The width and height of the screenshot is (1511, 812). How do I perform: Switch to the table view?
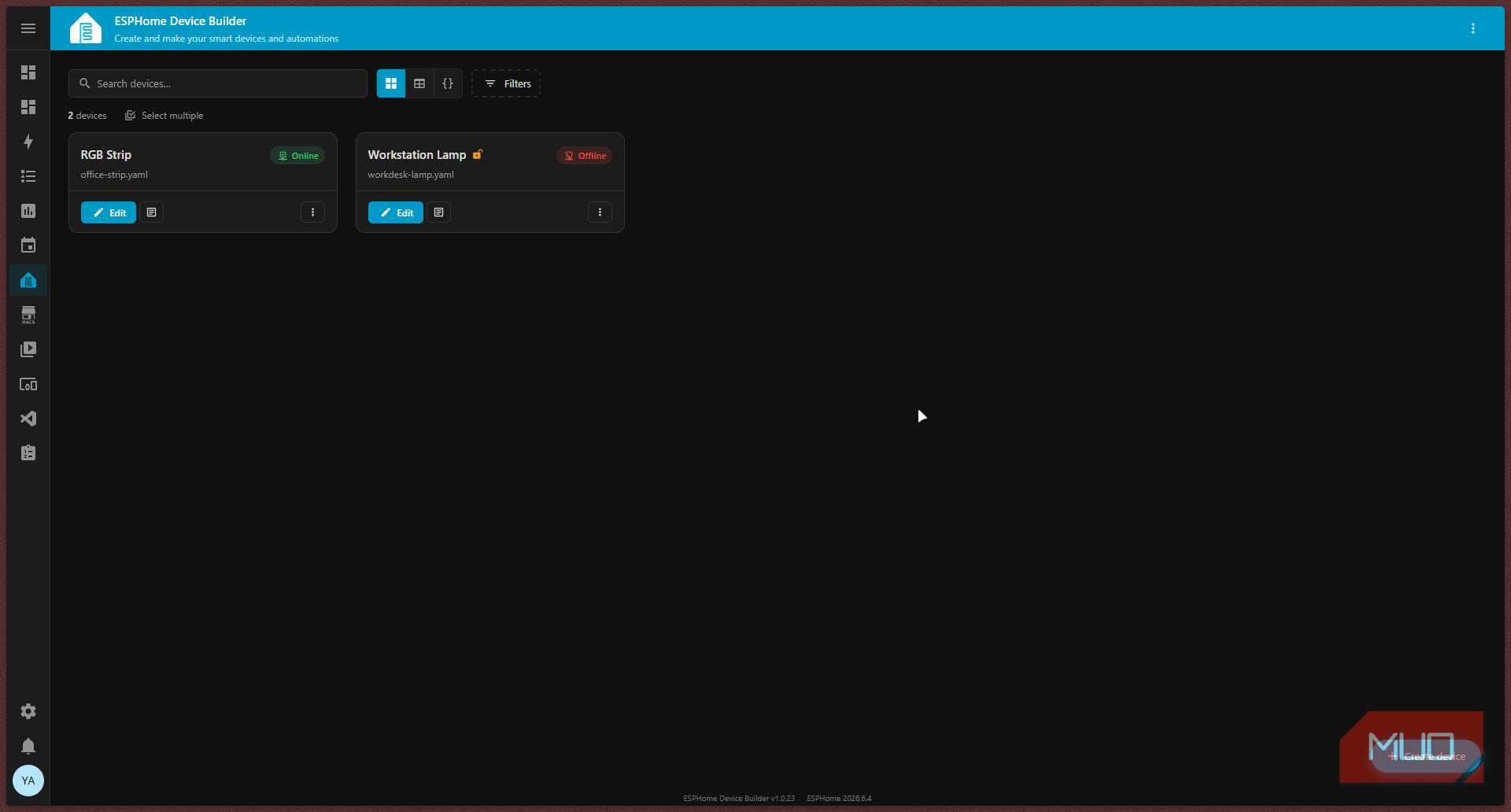419,83
